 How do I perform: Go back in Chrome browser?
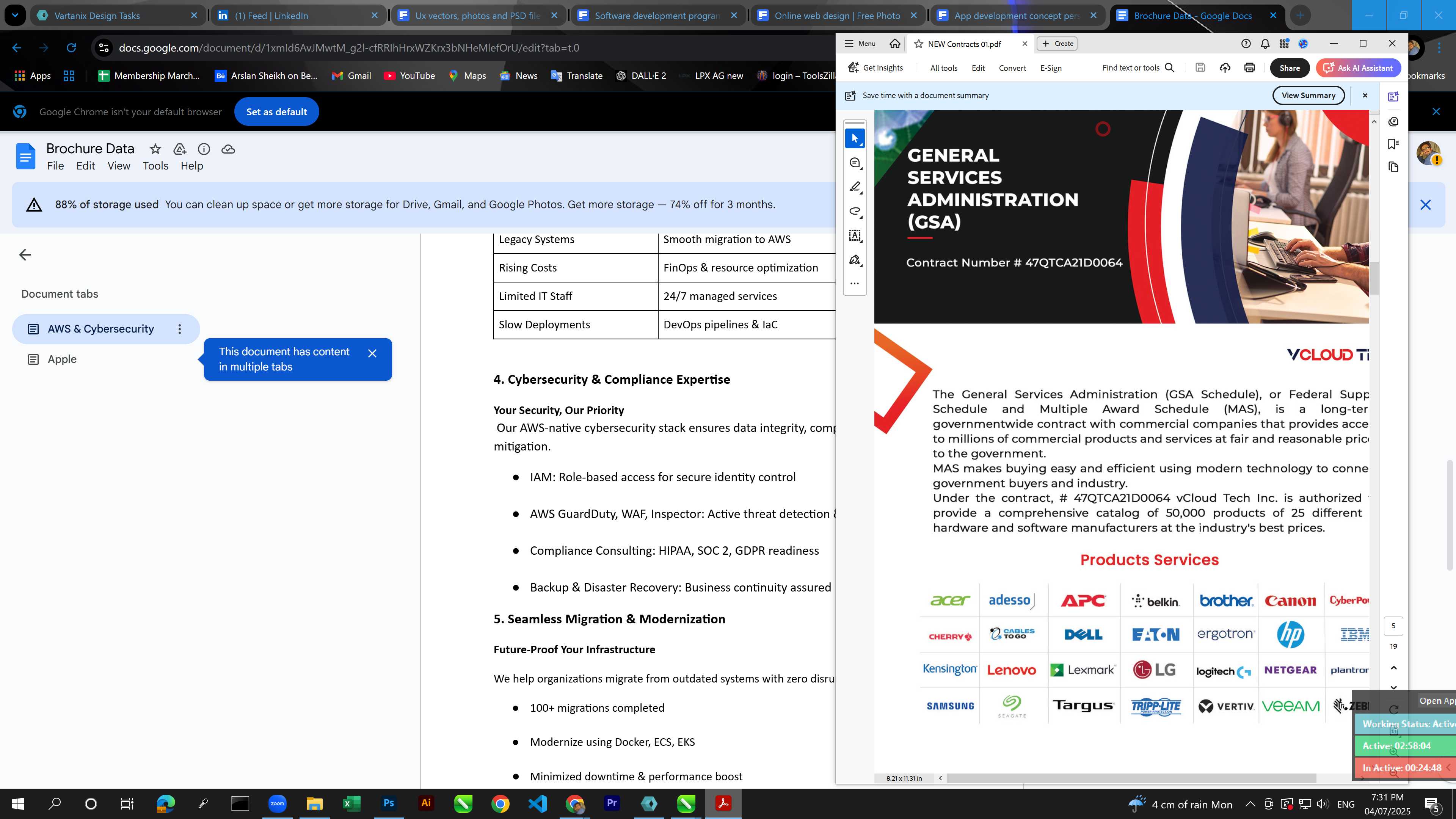[17, 47]
